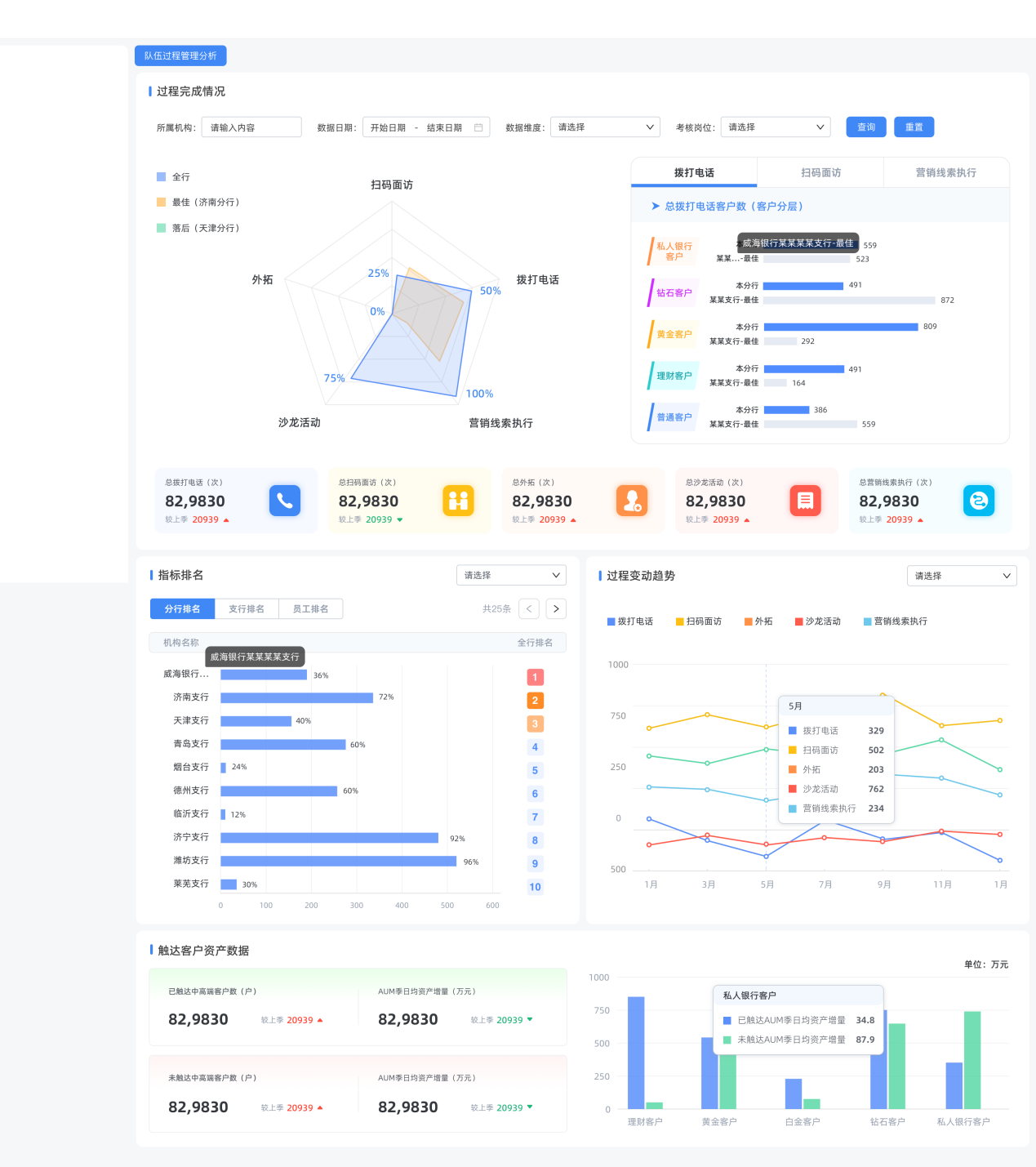The width and height of the screenshot is (1036, 1167).
Task: Go to next page of ranking list
Action: (556, 608)
